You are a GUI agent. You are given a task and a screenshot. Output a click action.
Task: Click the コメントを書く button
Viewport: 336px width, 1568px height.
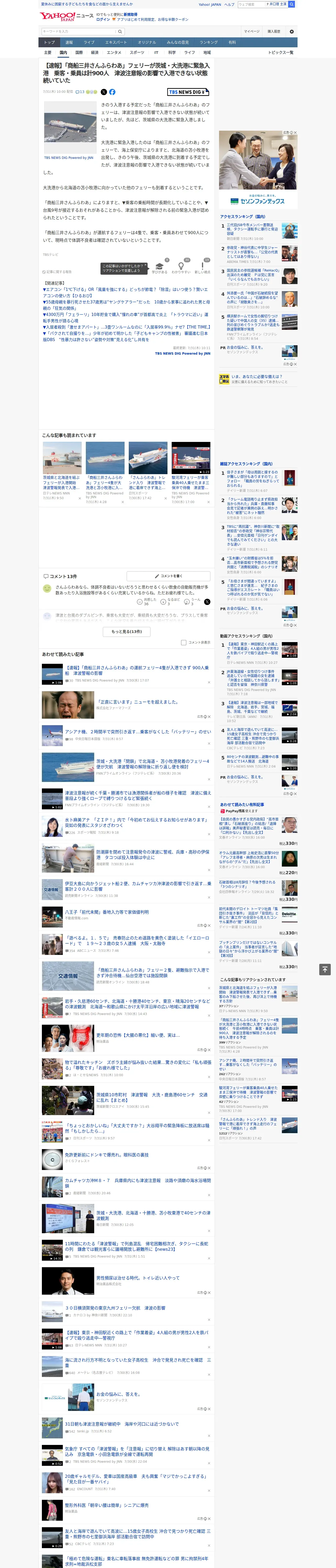point(168,576)
